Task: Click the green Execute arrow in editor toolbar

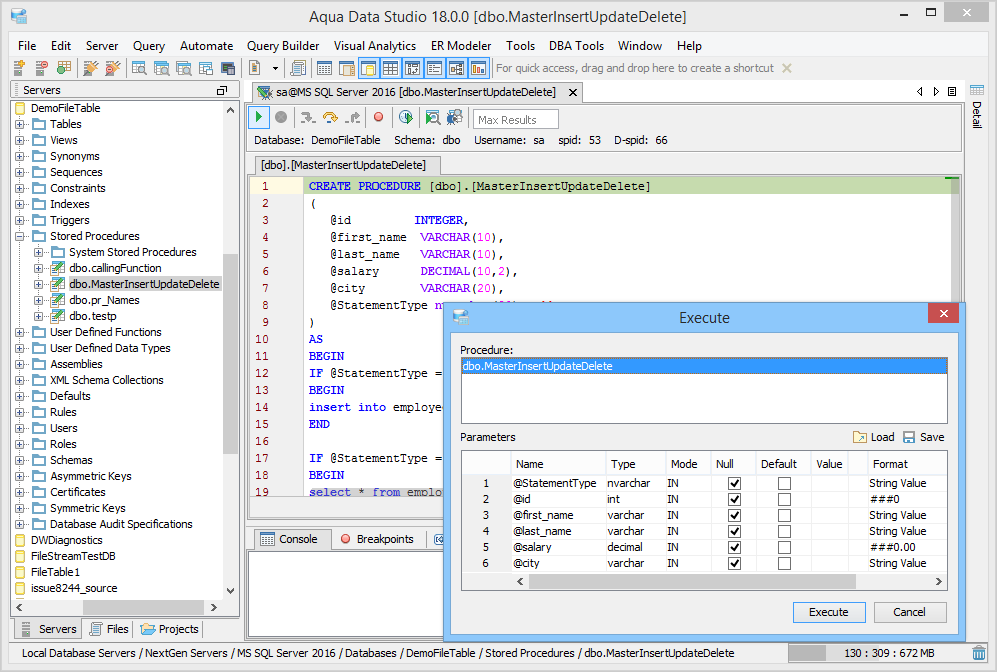Action: [x=259, y=118]
